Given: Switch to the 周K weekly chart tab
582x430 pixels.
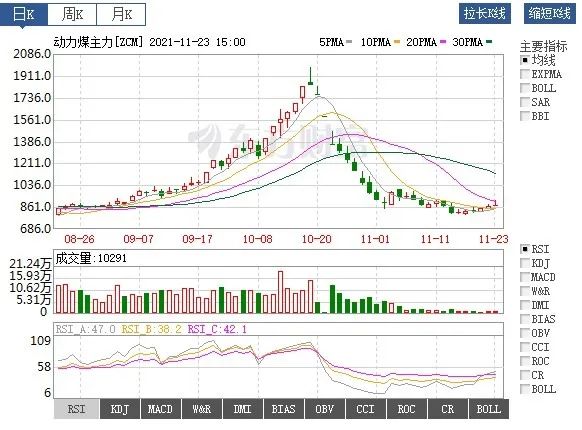Looking at the screenshot, I should tap(72, 14).
